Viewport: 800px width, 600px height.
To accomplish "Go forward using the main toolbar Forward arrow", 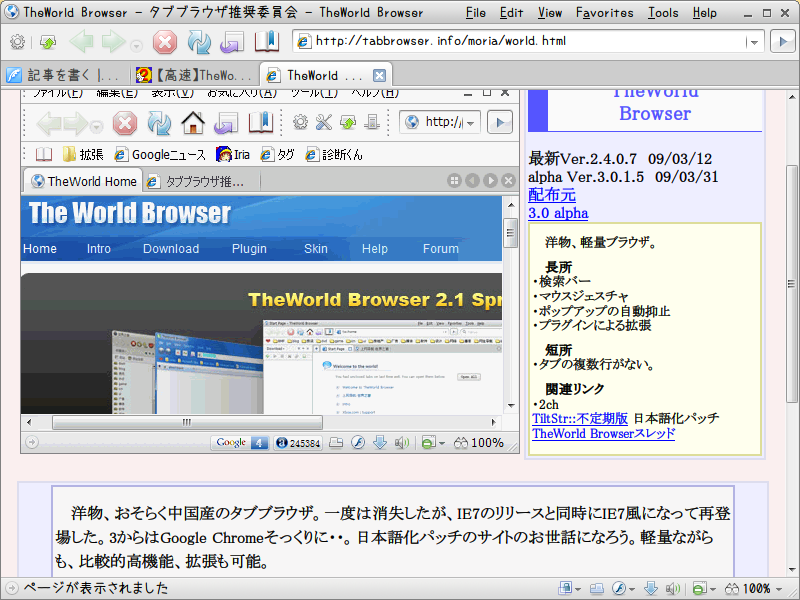I will click(113, 41).
